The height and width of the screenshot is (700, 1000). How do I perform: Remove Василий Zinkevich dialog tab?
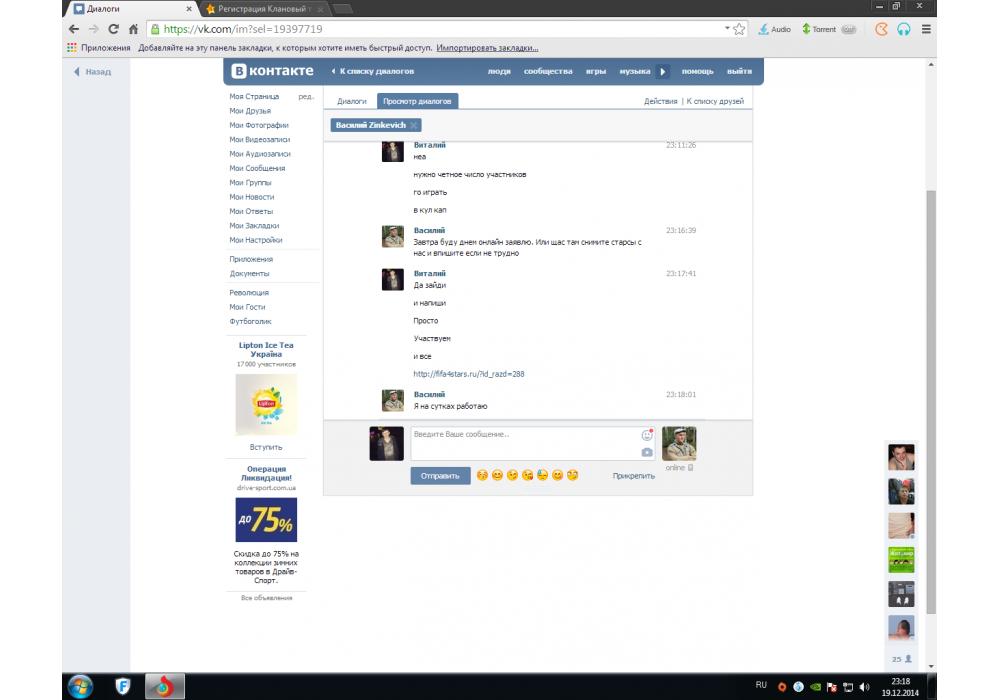click(414, 125)
